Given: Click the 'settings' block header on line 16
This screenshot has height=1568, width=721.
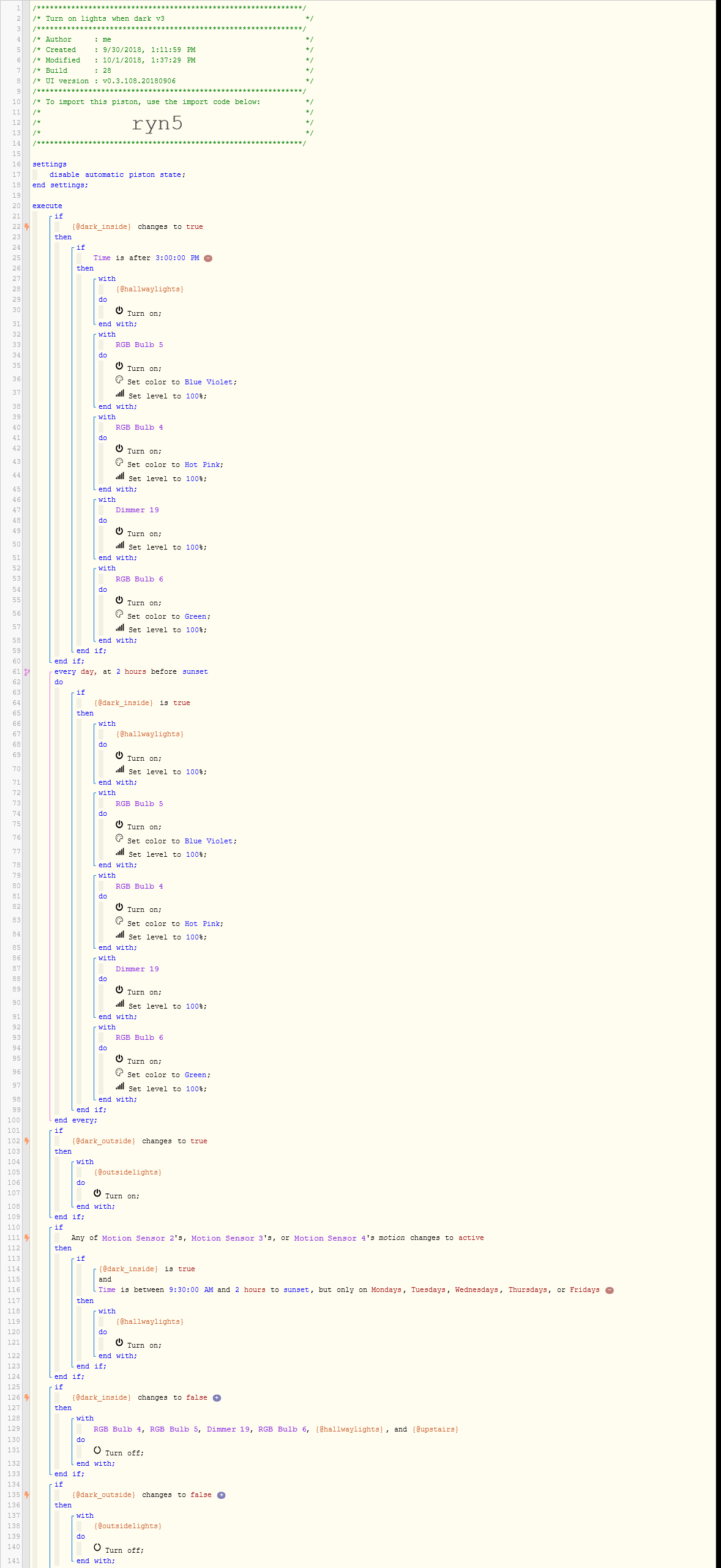Looking at the screenshot, I should [50, 165].
